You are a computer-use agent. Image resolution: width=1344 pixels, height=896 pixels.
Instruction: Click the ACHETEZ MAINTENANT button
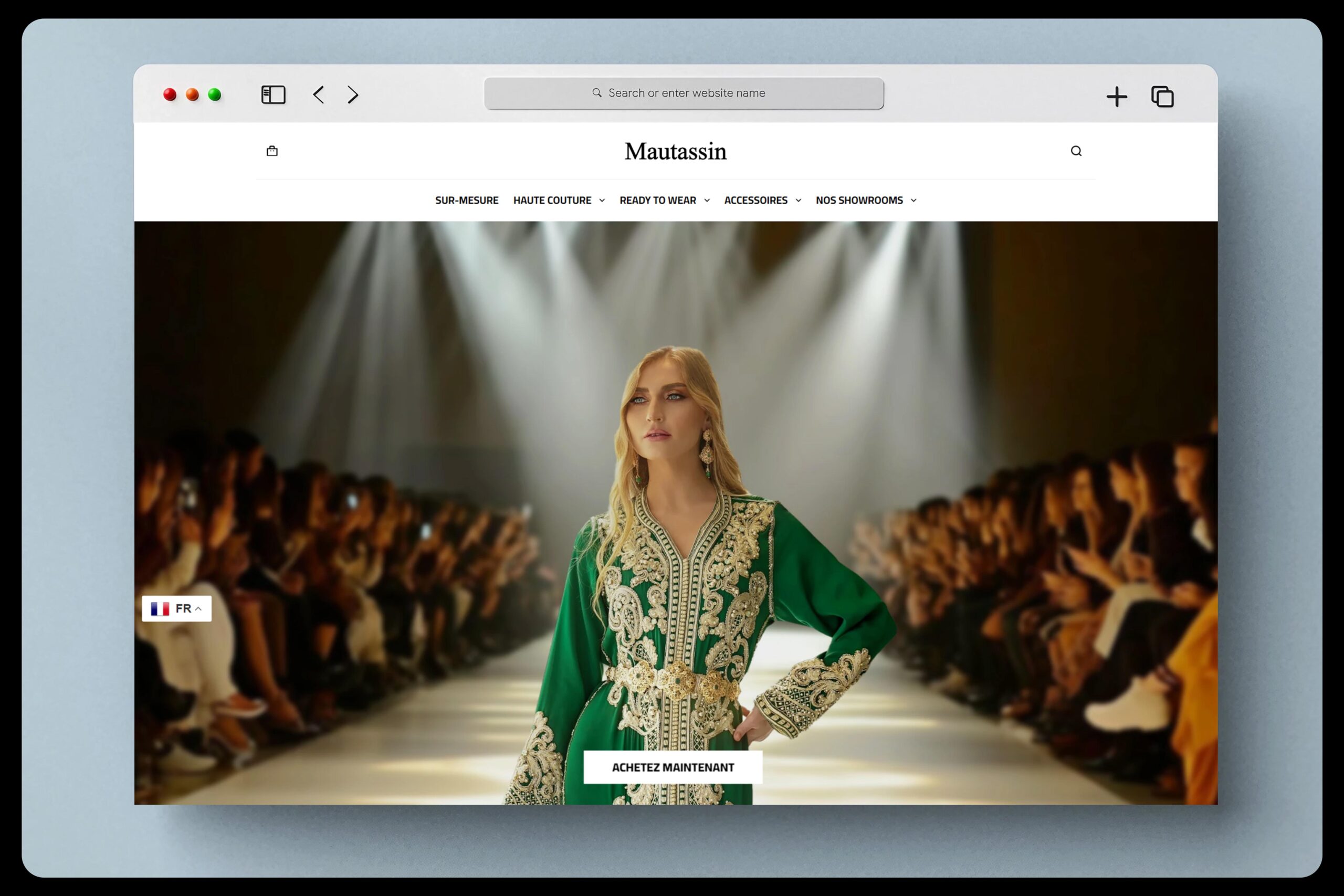point(673,767)
